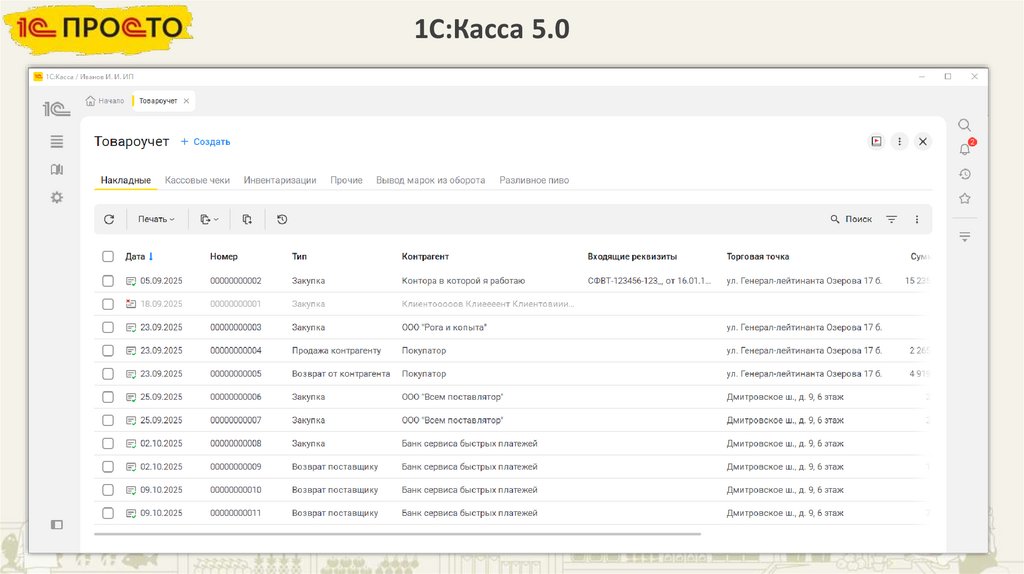Click the Поиск search button
1024x574 pixels.
[x=851, y=219]
